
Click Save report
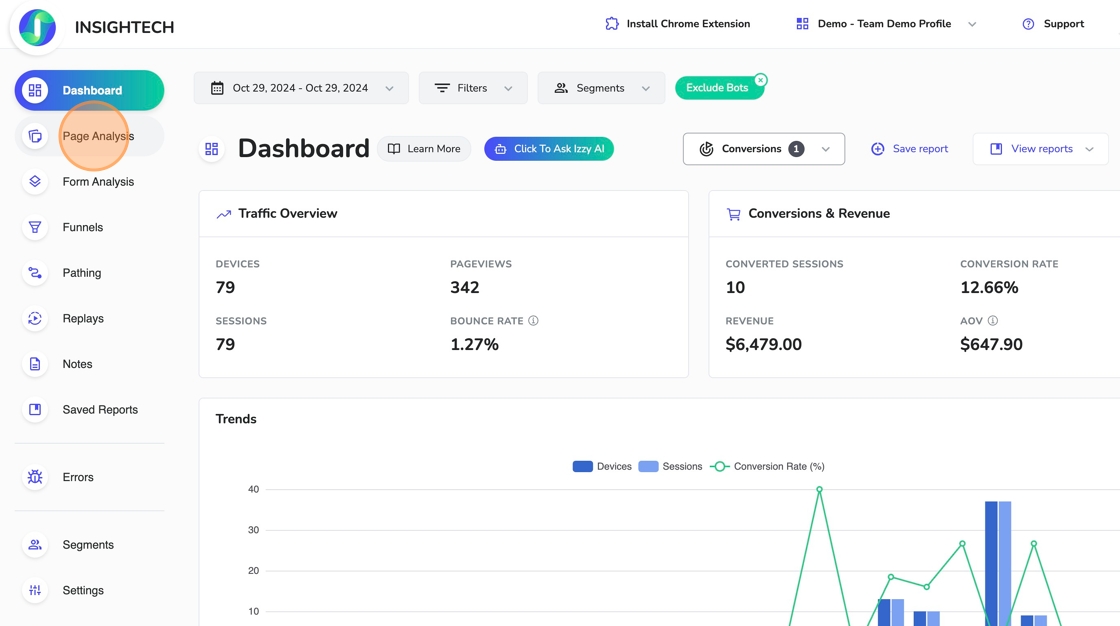point(909,149)
